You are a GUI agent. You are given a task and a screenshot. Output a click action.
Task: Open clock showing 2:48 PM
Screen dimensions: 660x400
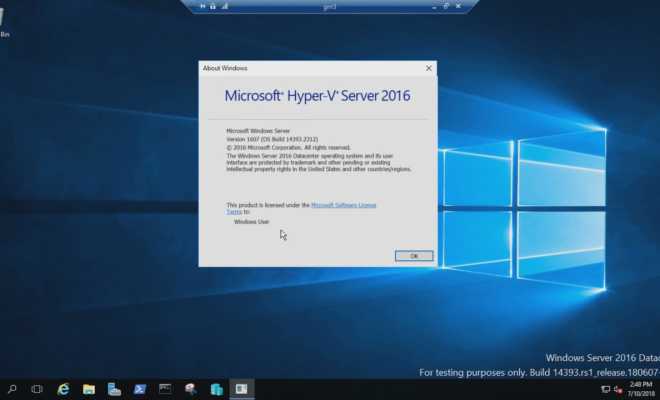[641, 389]
